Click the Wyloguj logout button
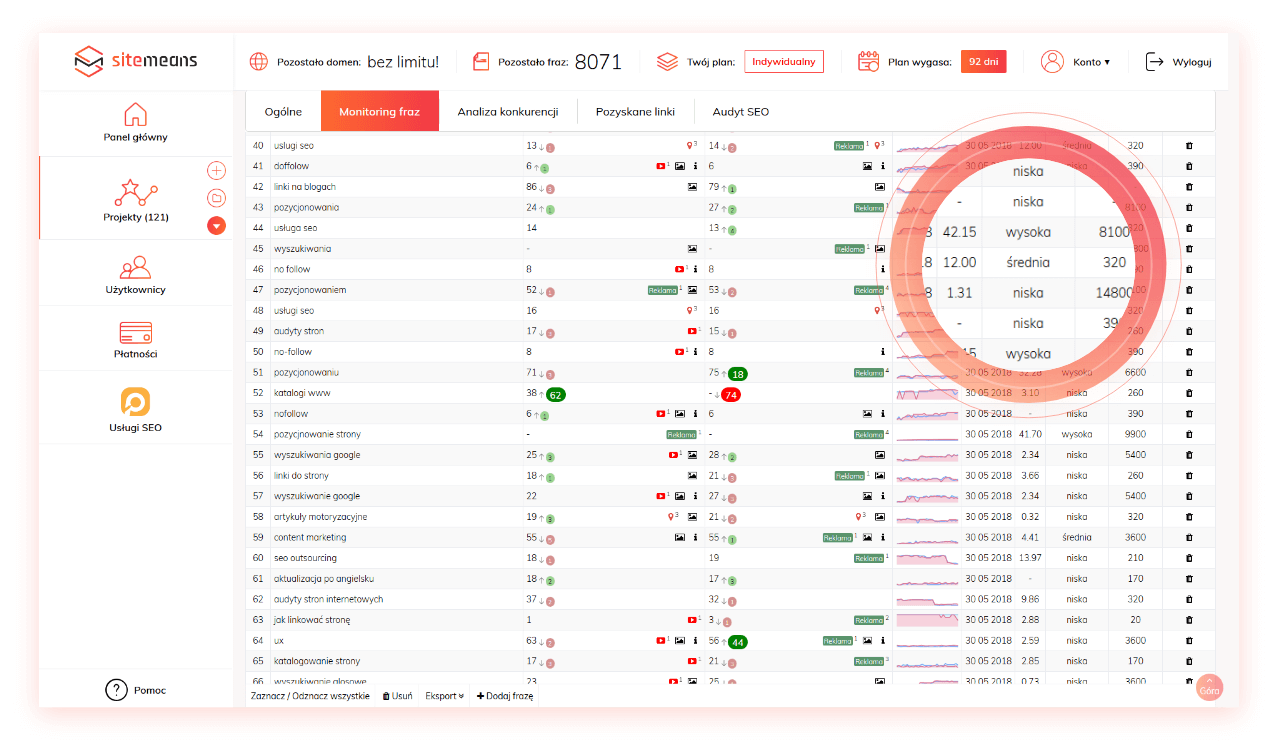Screen dimensions: 1278x753 [1179, 62]
